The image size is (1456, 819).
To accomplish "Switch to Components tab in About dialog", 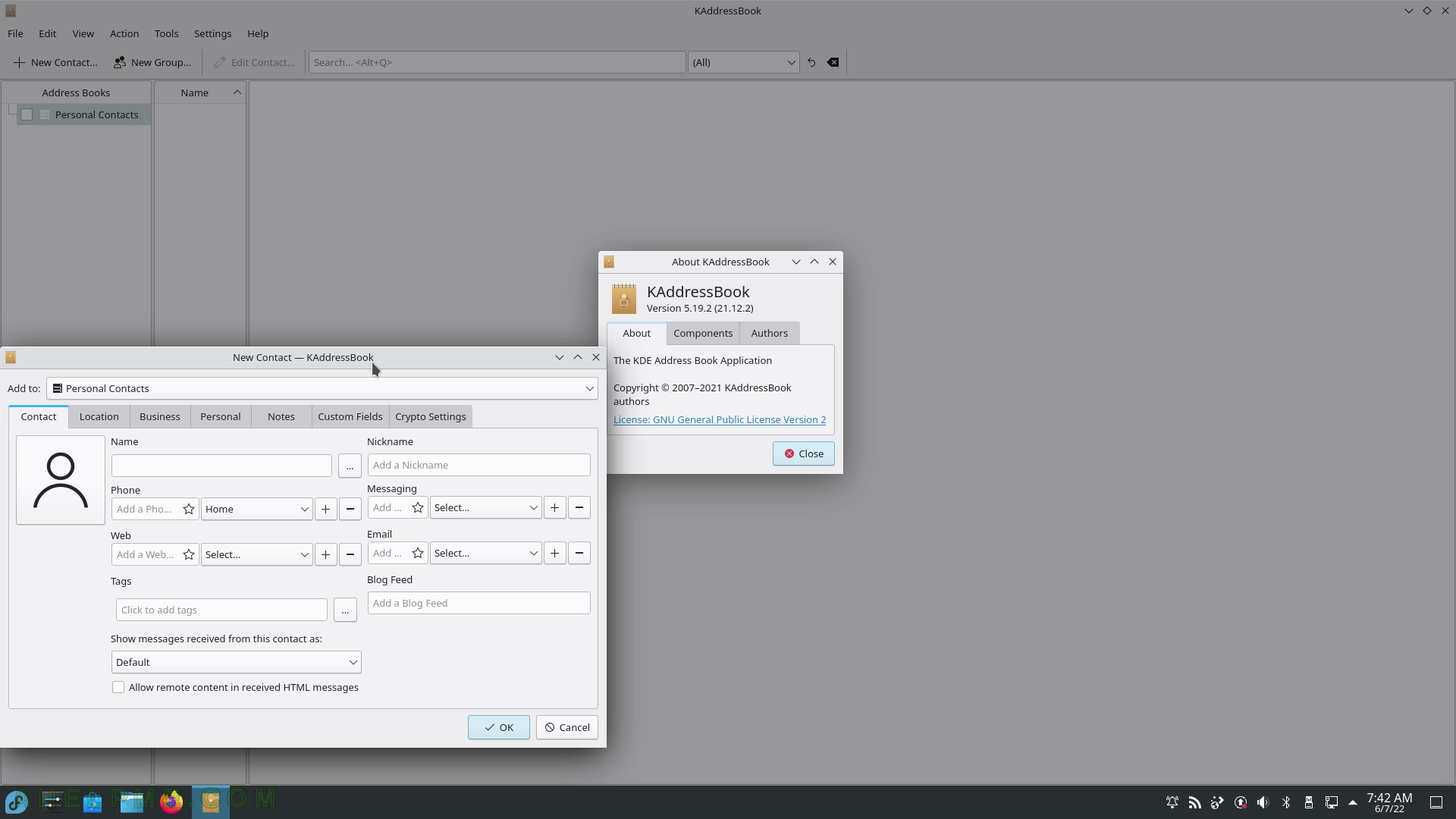I will point(703,333).
